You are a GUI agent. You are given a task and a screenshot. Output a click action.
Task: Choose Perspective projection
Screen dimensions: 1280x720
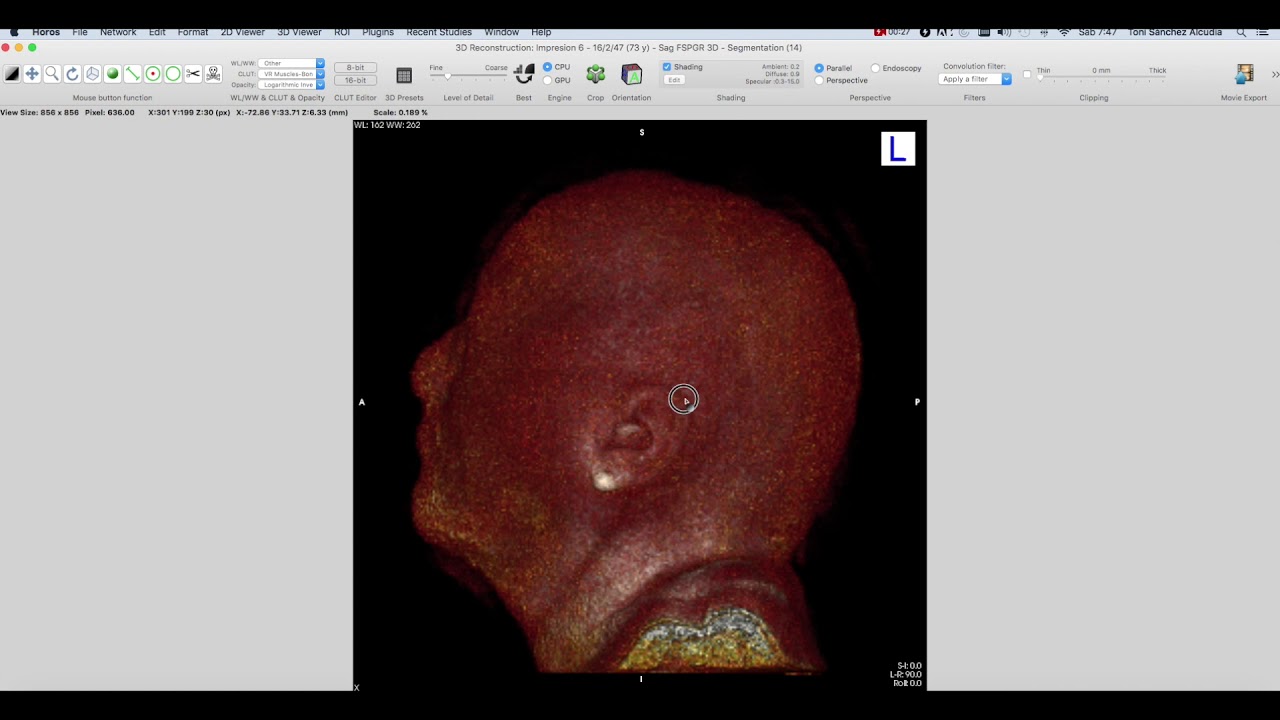[x=819, y=80]
